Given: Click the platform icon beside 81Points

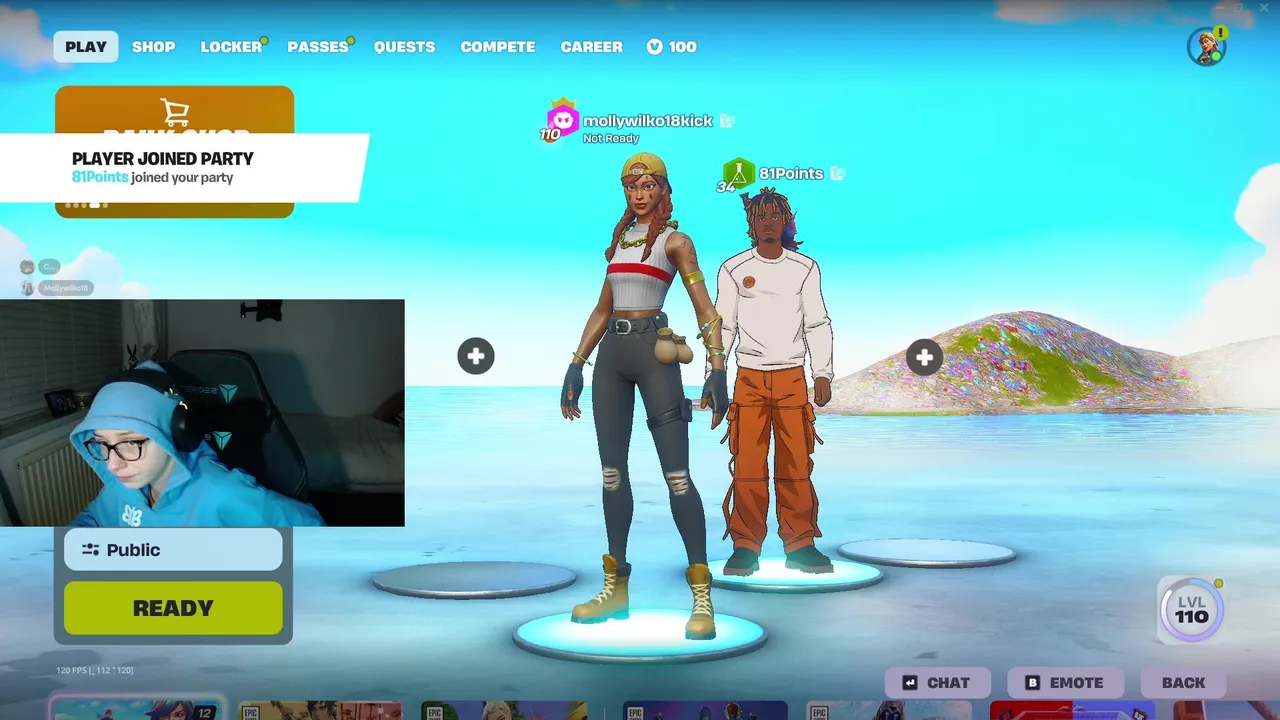Looking at the screenshot, I should point(837,174).
